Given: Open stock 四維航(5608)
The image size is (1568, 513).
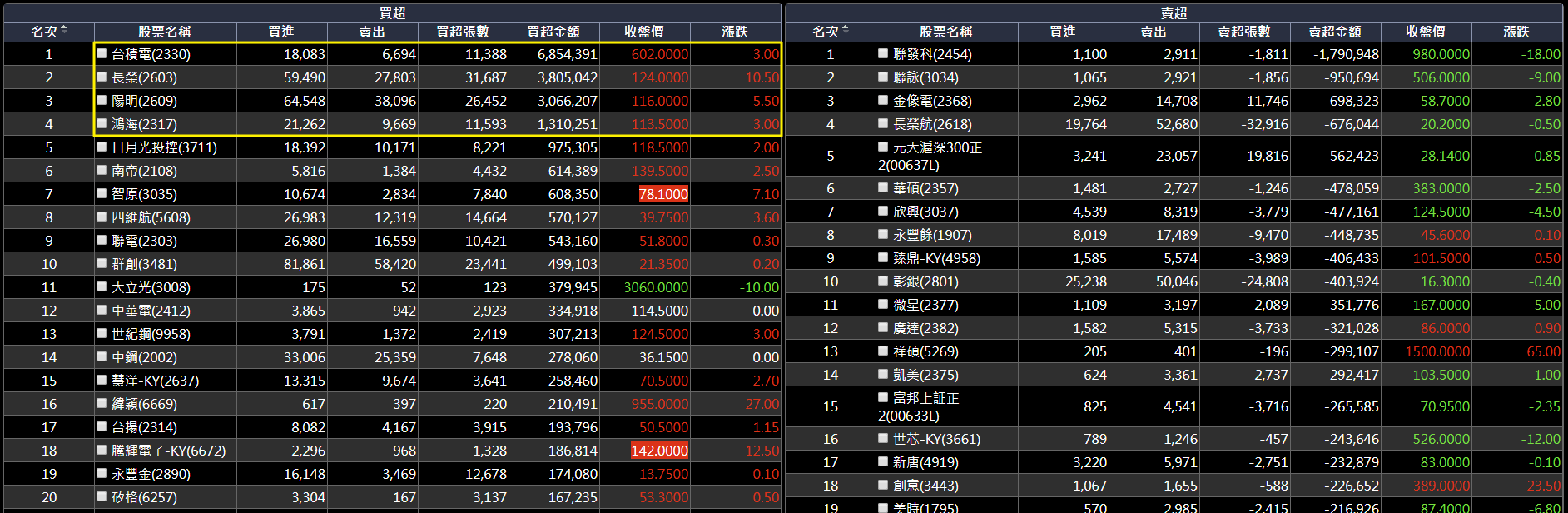Looking at the screenshot, I should [x=151, y=217].
